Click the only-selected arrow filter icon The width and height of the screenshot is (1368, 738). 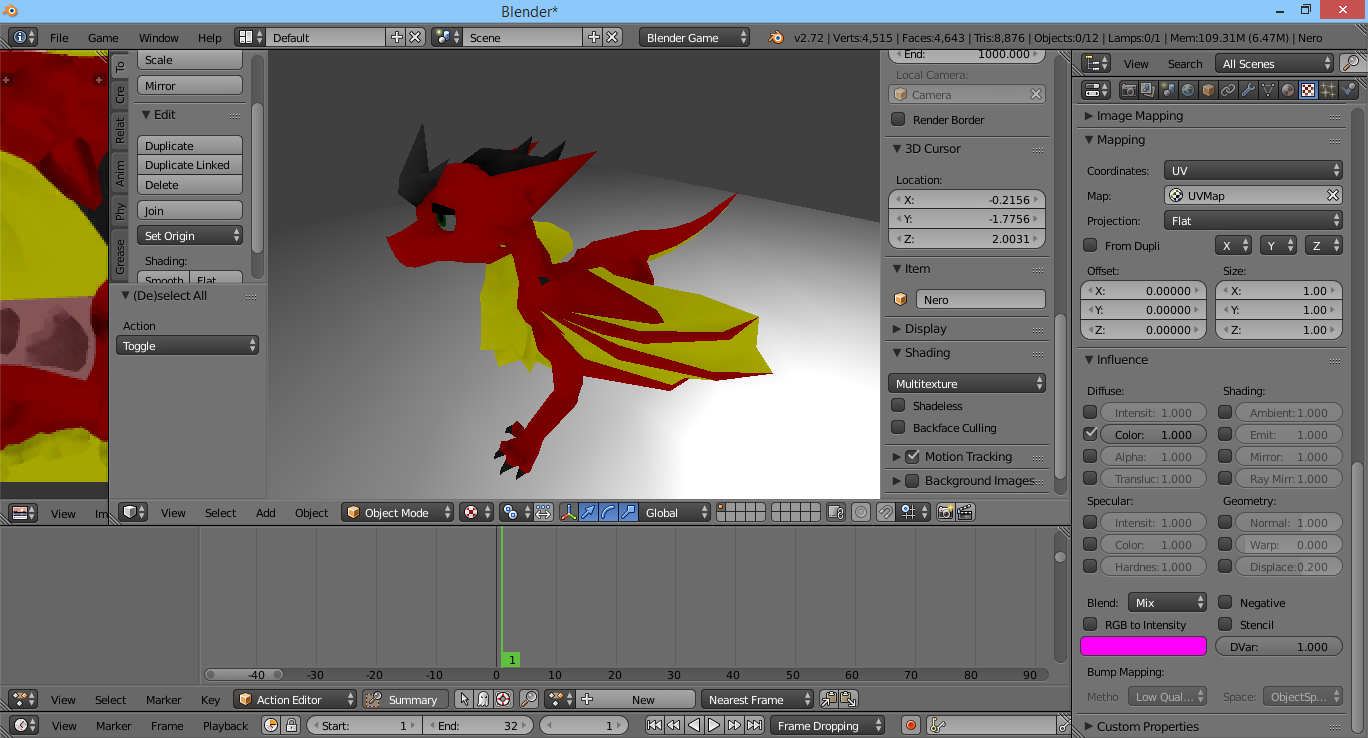(464, 699)
